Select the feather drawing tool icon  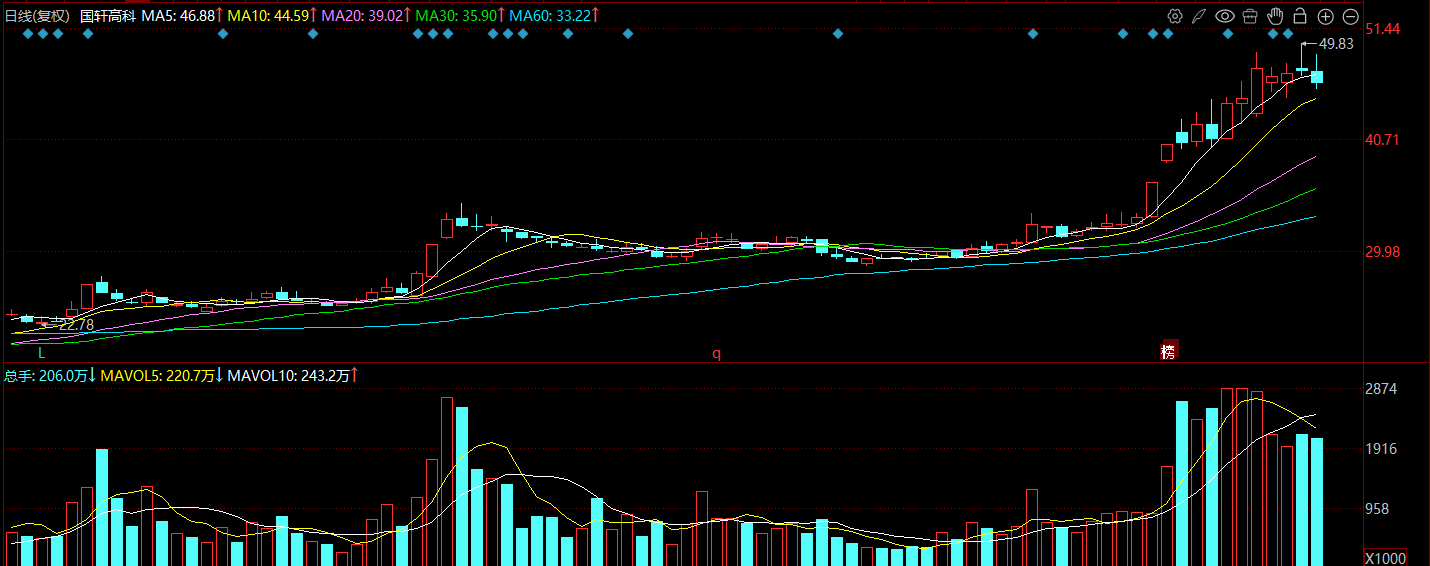1200,16
